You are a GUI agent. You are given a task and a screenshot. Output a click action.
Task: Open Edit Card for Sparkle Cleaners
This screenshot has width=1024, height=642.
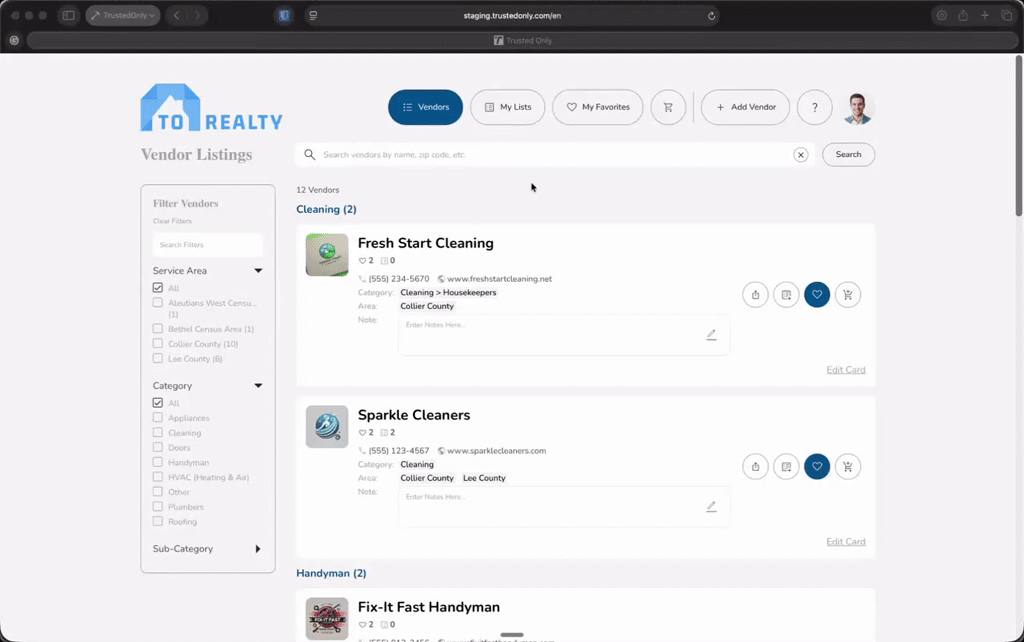point(846,541)
